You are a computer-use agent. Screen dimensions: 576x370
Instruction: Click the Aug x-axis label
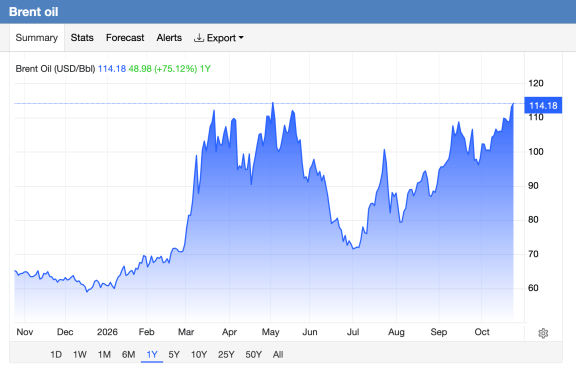click(x=396, y=332)
